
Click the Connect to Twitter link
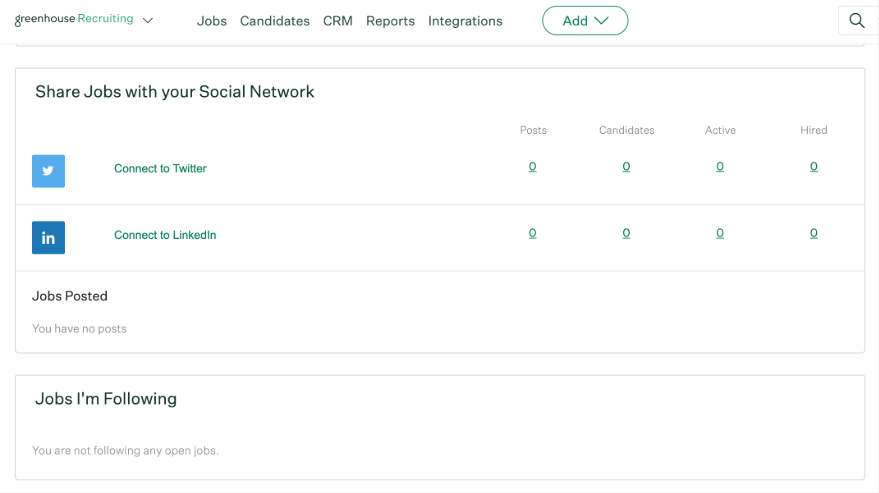160,169
